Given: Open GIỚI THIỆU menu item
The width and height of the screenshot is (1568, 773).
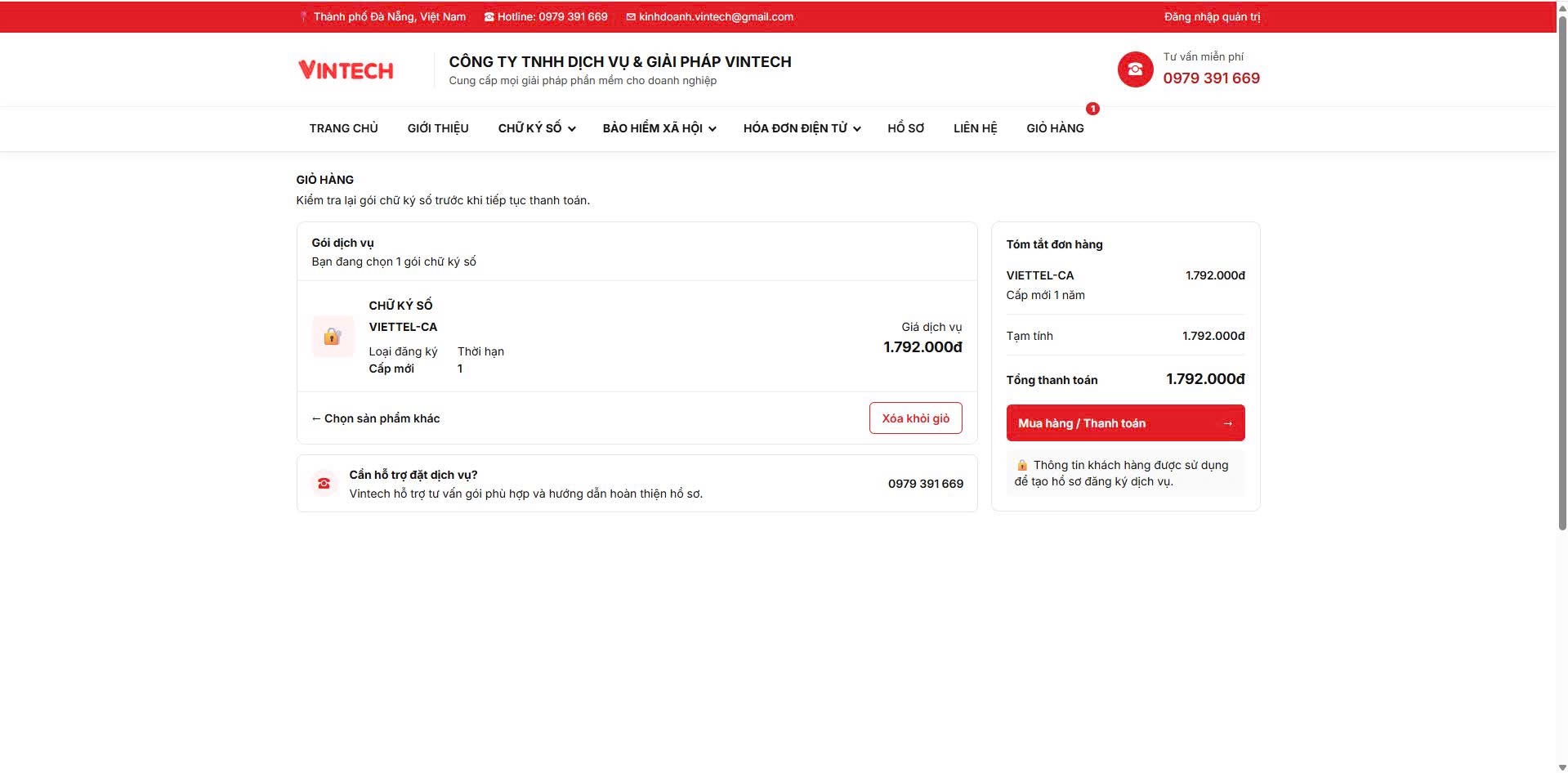Looking at the screenshot, I should click(438, 128).
